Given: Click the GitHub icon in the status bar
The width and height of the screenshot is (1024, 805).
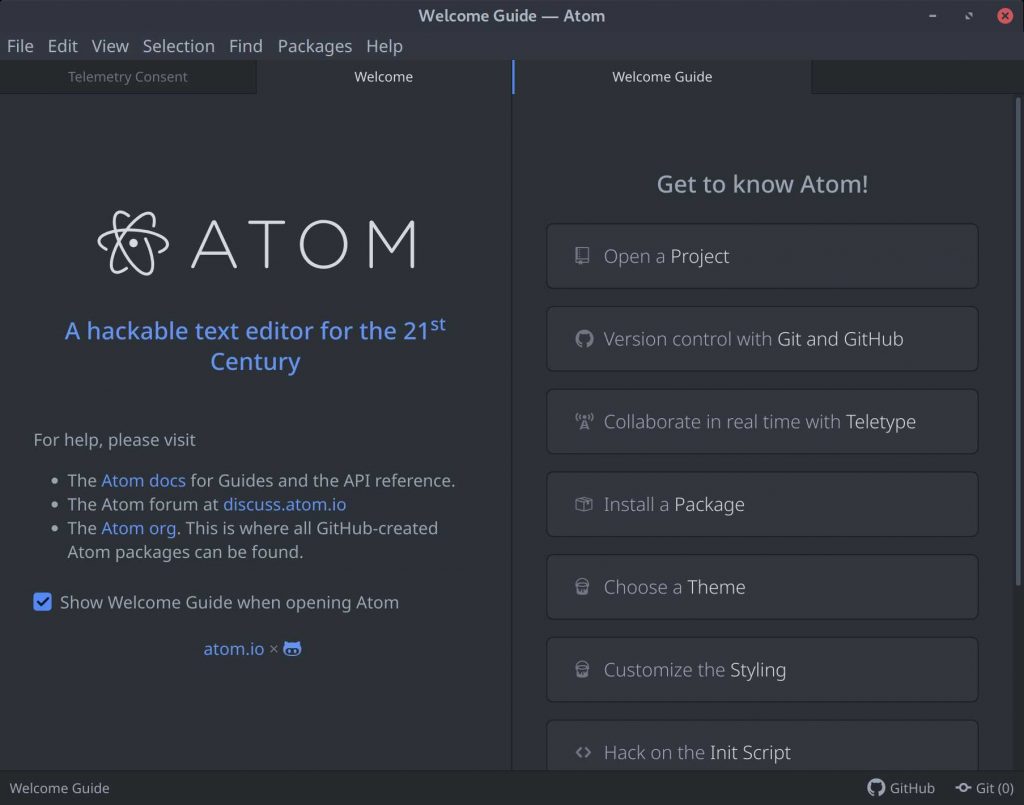Looking at the screenshot, I should [875, 788].
